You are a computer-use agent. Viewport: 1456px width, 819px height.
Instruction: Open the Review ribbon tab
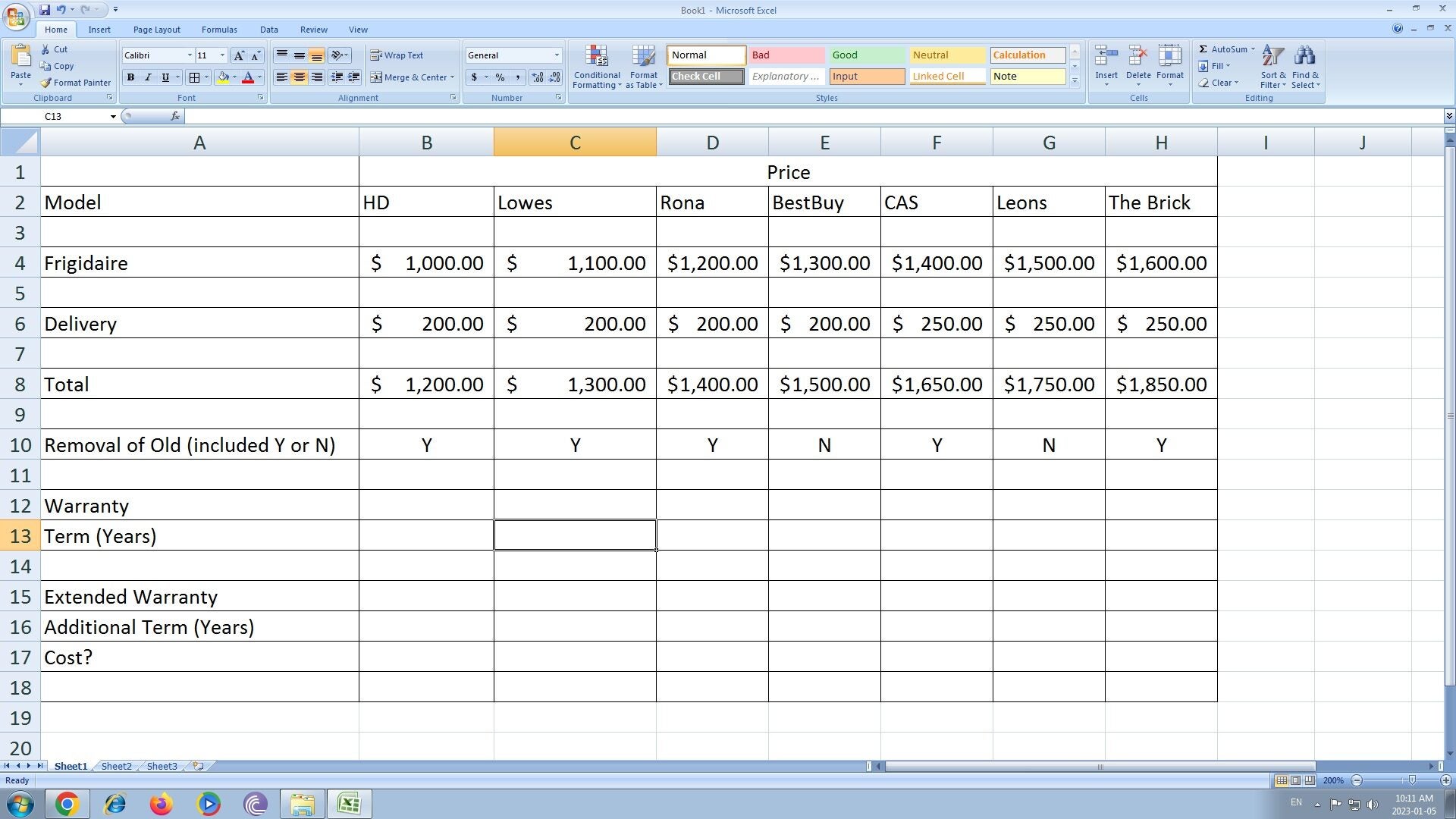coord(313,30)
